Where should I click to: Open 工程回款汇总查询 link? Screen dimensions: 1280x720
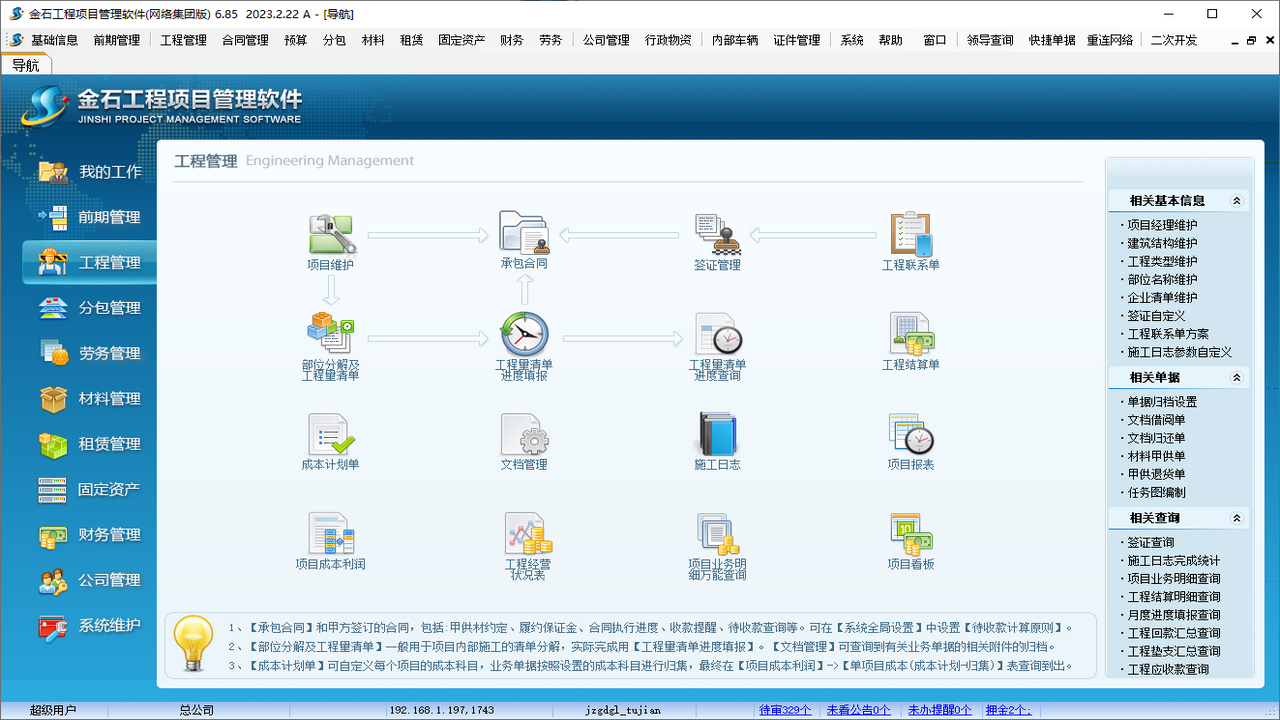coord(1174,633)
